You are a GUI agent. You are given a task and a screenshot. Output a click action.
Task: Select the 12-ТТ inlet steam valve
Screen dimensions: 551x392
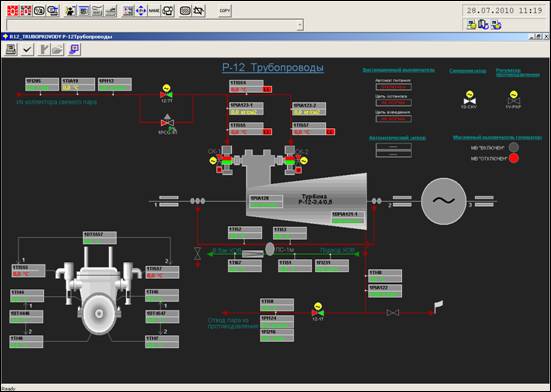(x=166, y=94)
